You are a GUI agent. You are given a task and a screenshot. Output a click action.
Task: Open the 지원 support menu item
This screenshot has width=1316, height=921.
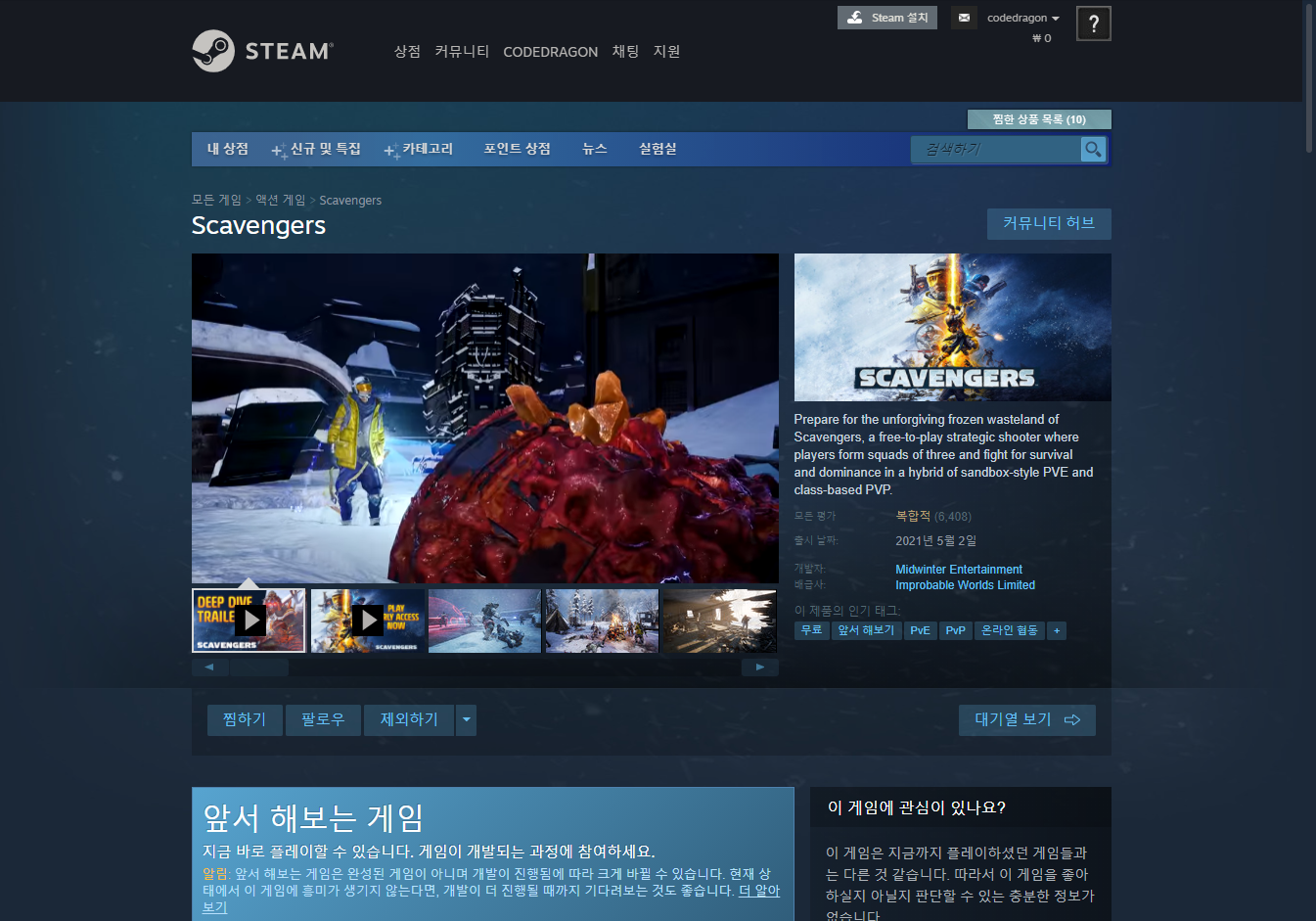pyautogui.click(x=666, y=52)
